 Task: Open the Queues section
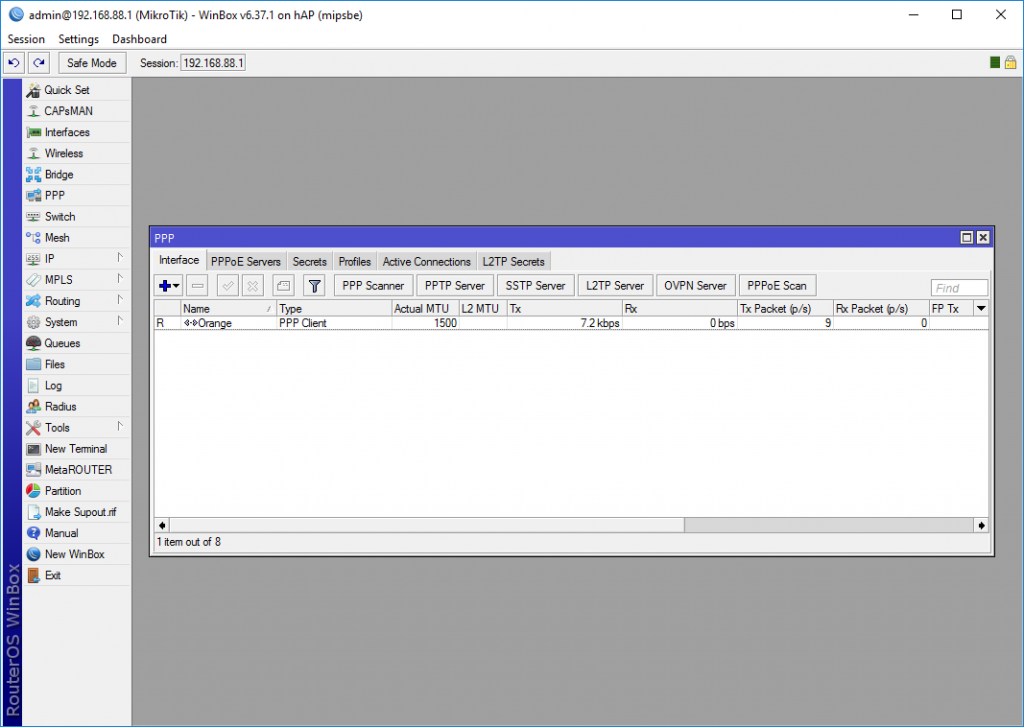point(62,343)
